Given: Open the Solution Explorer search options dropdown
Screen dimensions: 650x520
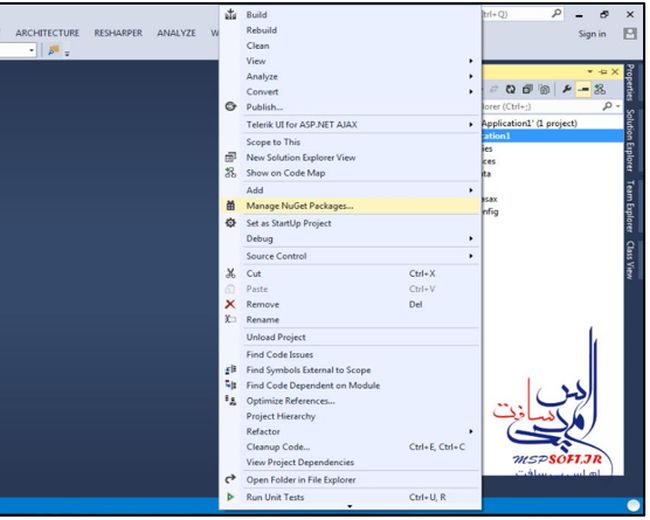Looking at the screenshot, I should [x=618, y=107].
